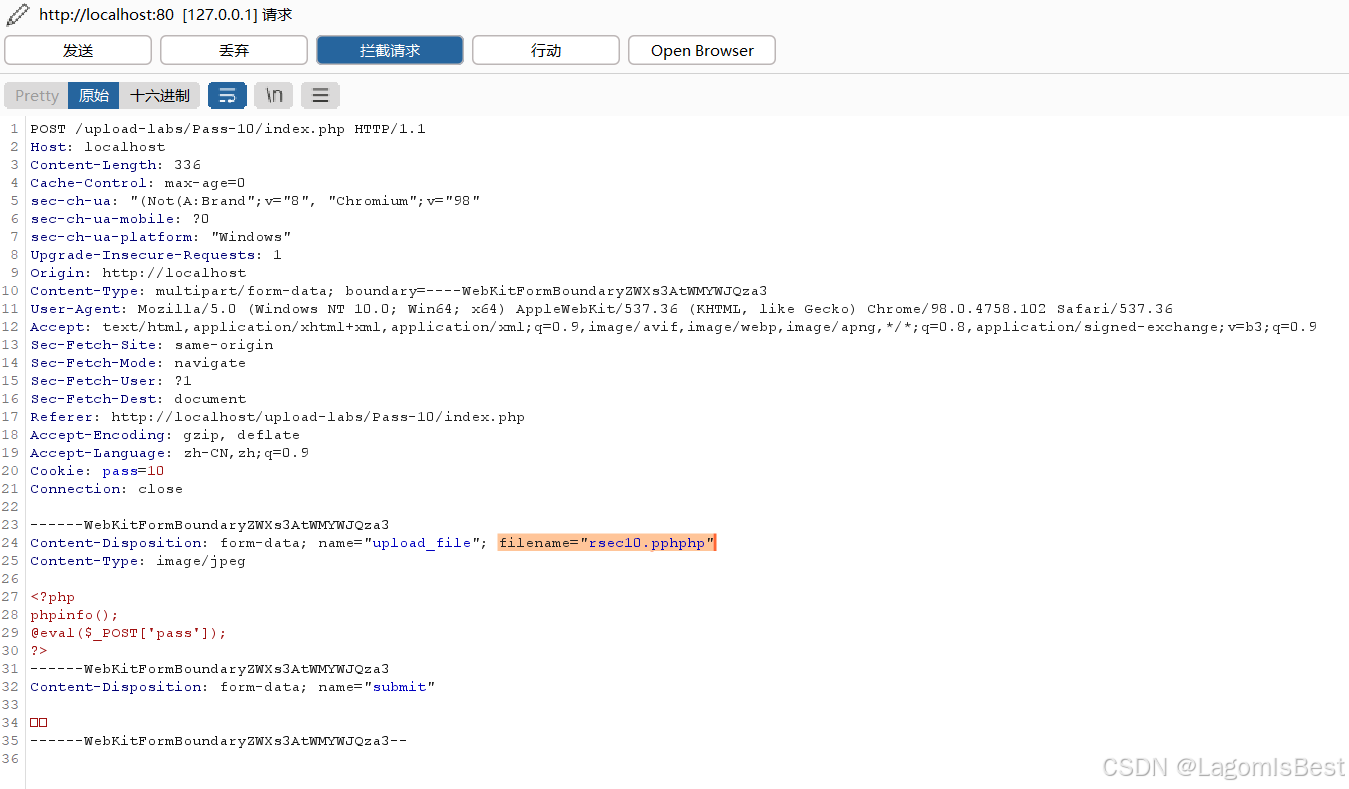Open the hamburger options menu icon
The width and height of the screenshot is (1349, 789).
pyautogui.click(x=320, y=95)
